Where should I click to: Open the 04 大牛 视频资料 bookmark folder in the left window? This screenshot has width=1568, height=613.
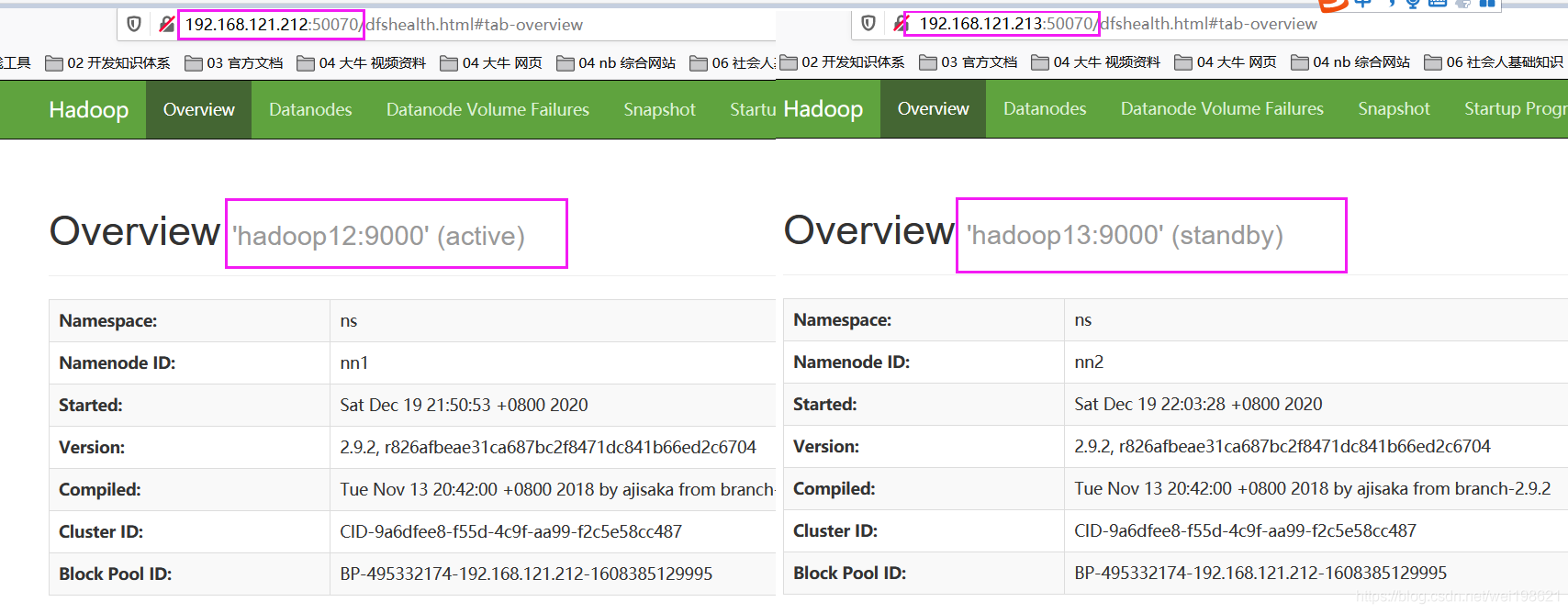coord(362,63)
